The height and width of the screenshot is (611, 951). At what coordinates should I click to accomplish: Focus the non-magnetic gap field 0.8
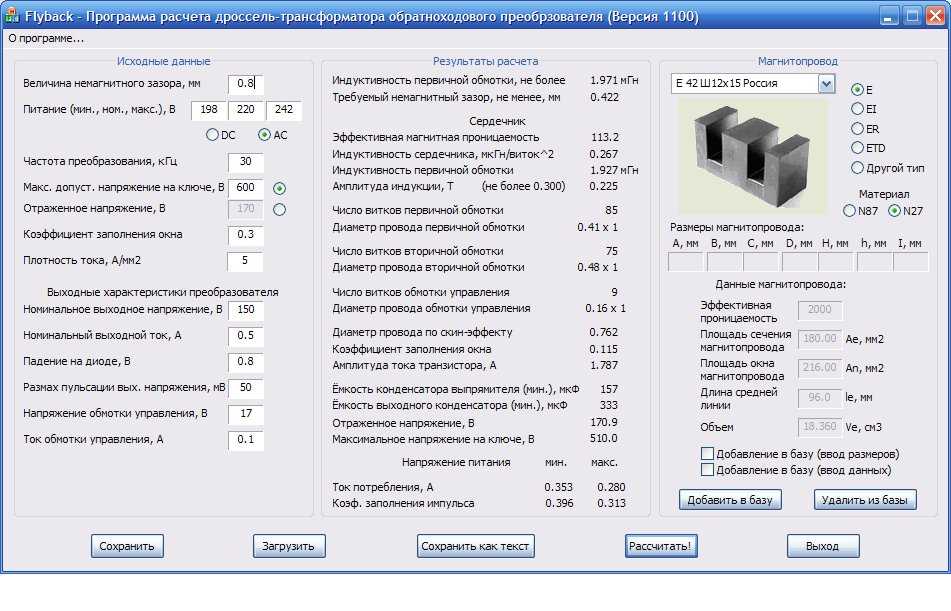(x=246, y=84)
